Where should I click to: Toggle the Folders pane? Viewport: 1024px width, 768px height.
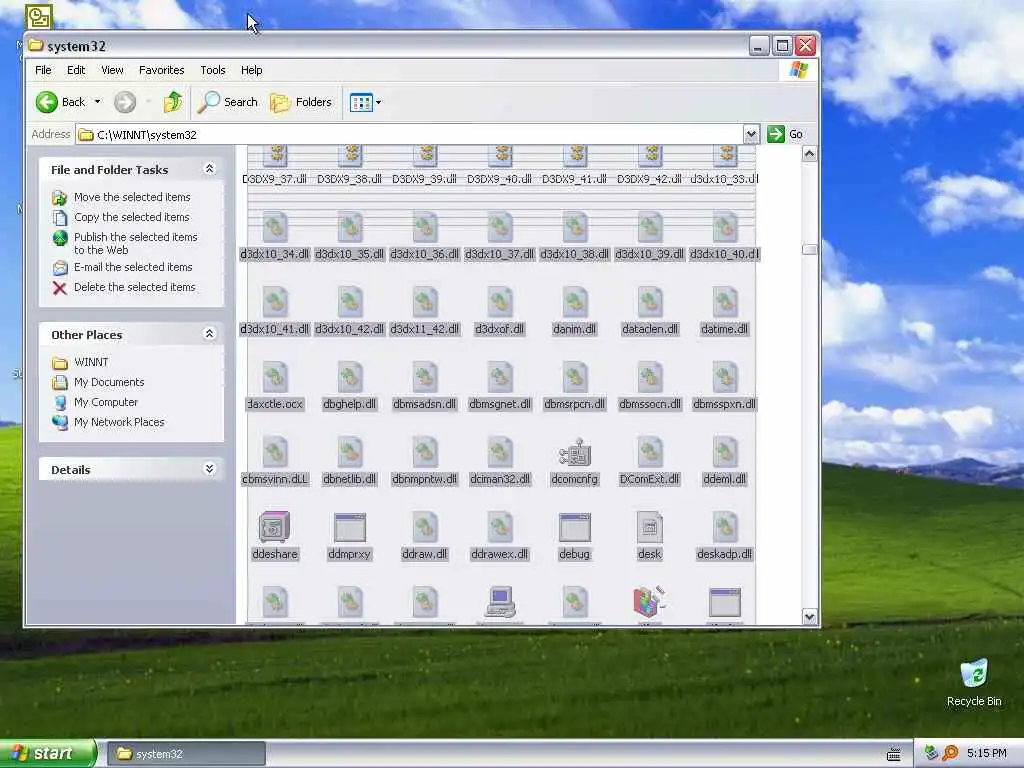pos(301,102)
